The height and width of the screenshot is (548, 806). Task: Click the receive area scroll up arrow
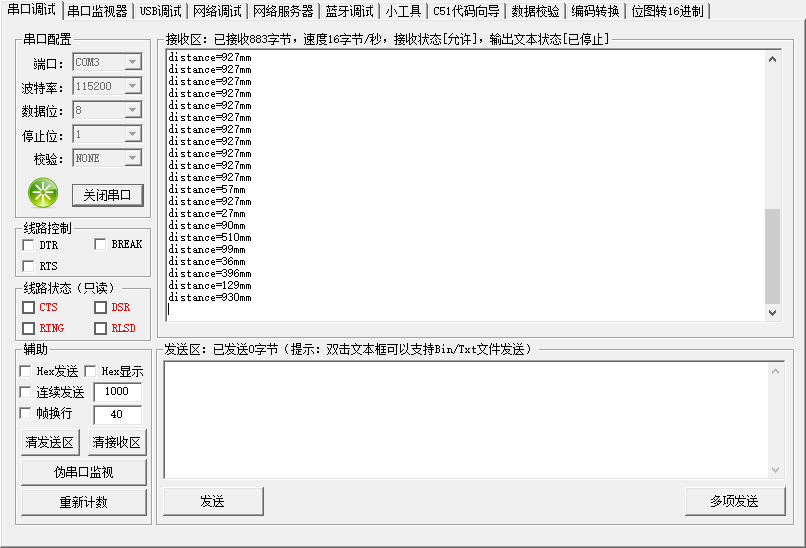pos(772,59)
